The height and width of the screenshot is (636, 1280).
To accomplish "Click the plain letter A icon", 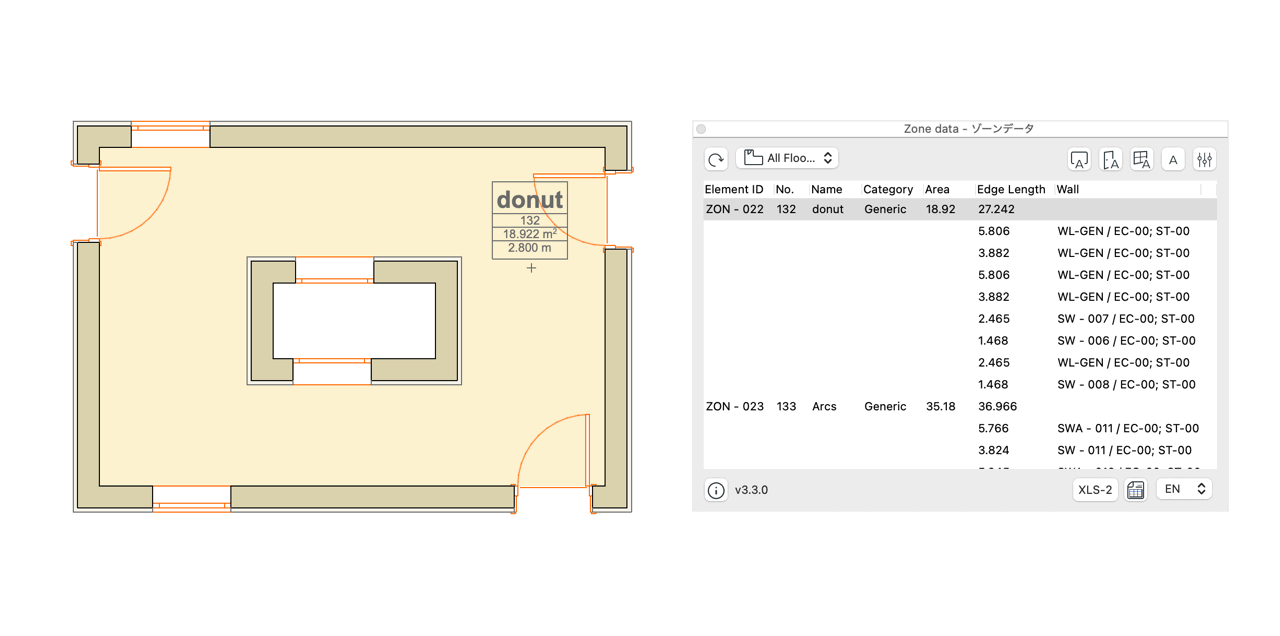I will click(1173, 159).
